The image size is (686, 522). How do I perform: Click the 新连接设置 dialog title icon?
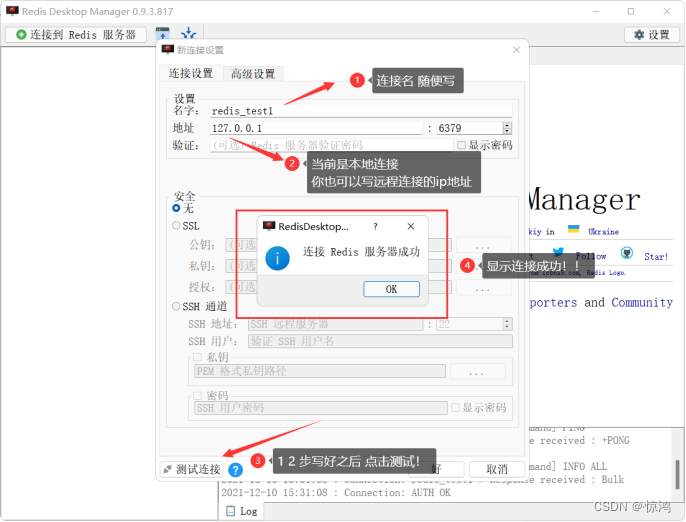coord(168,49)
